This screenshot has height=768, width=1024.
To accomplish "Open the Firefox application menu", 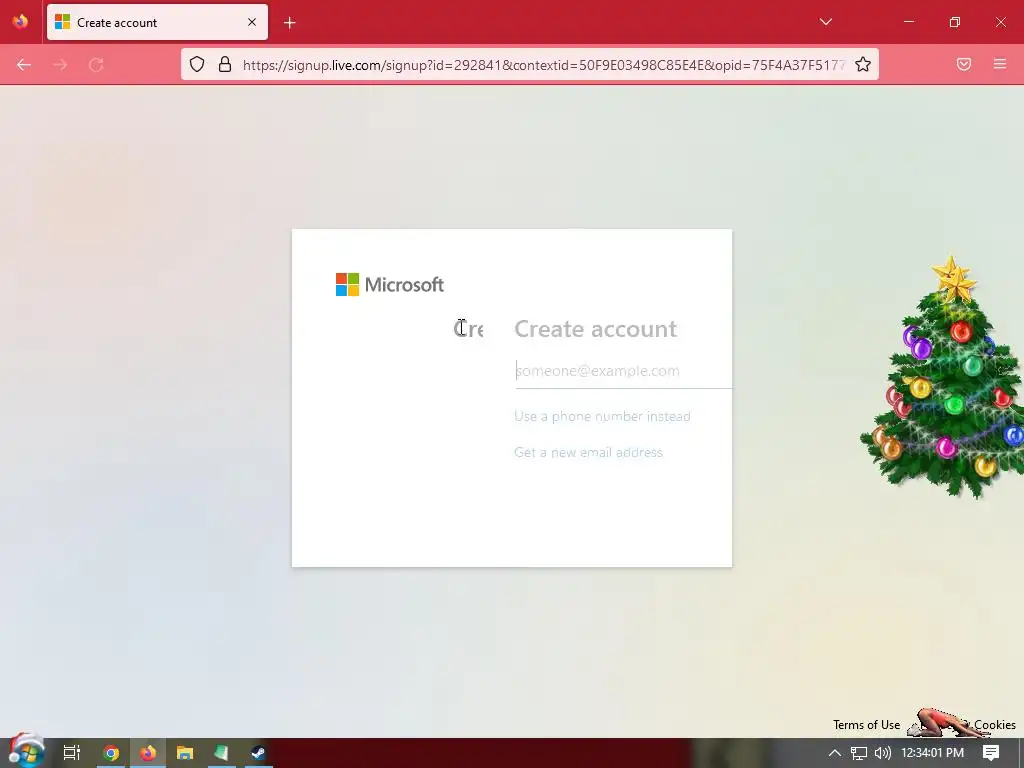I will 1000,64.
